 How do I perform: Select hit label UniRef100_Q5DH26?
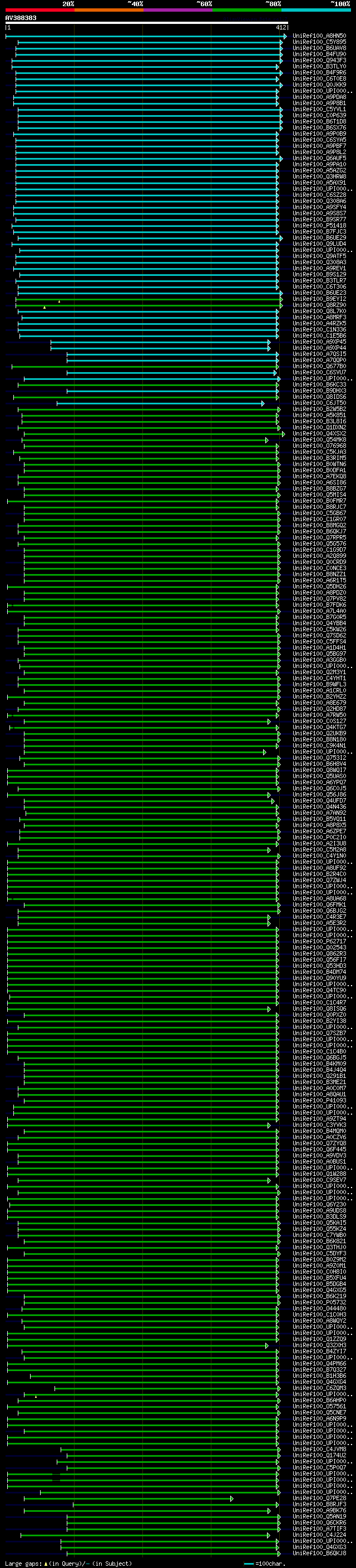point(319,586)
